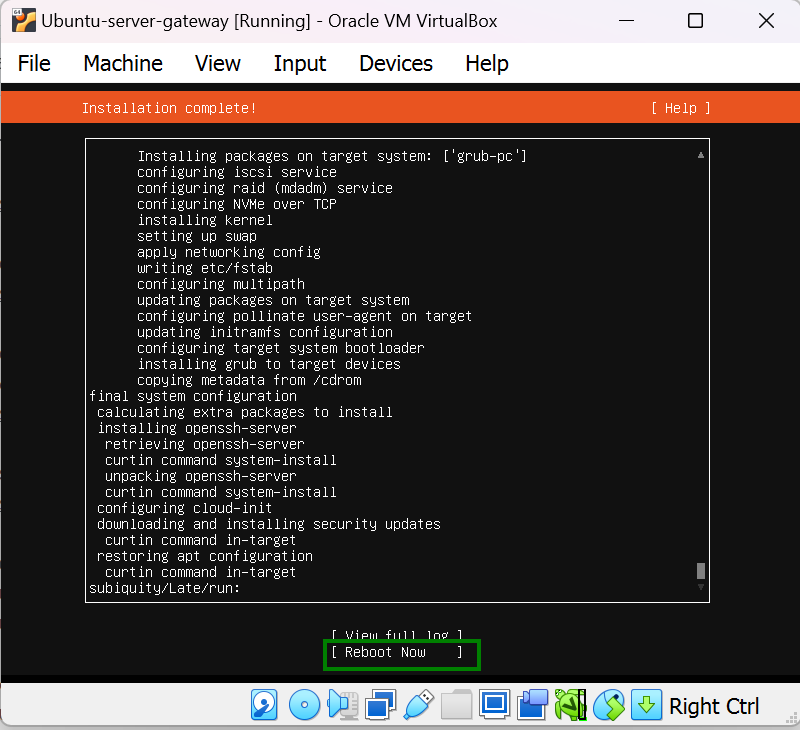
Task: Toggle the mouse integration status icon
Action: coord(608,705)
